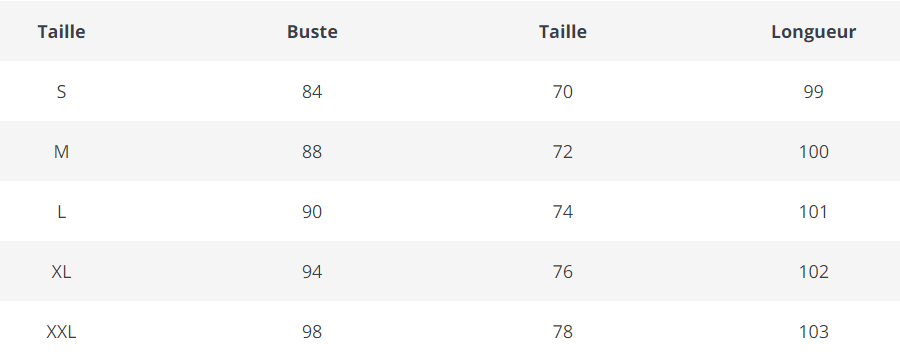Screen dimensions: 900x361
Task: Select the bust value 90
Action: (x=312, y=212)
